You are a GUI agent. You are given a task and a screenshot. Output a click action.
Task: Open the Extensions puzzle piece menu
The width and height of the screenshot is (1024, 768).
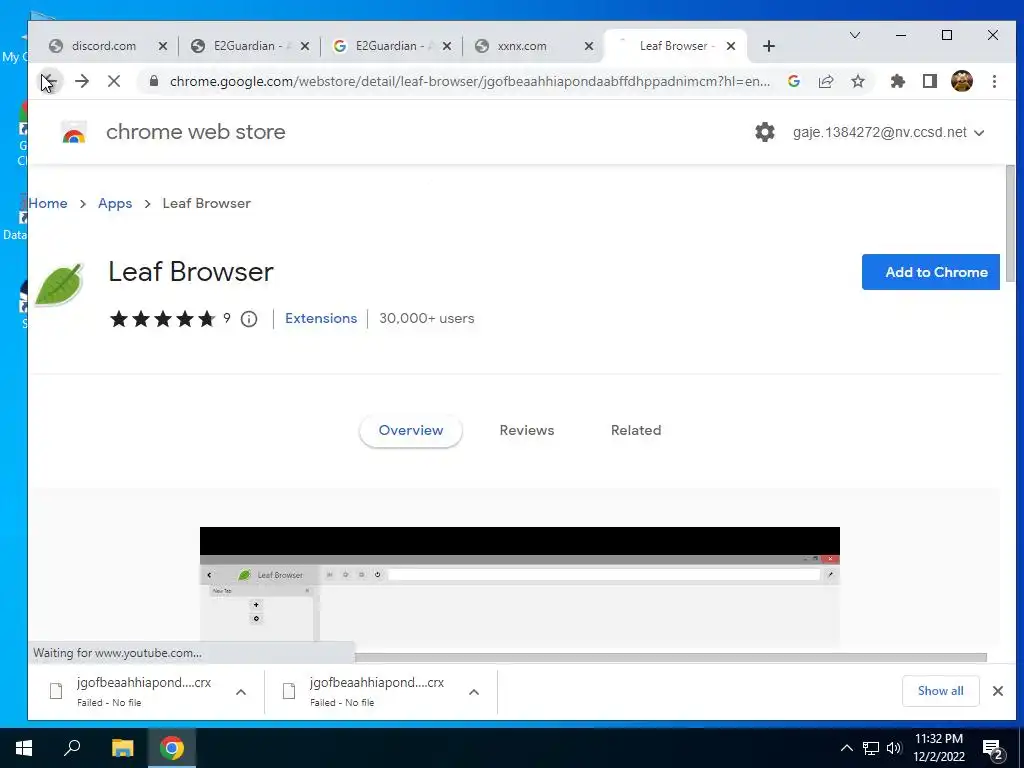(x=898, y=82)
